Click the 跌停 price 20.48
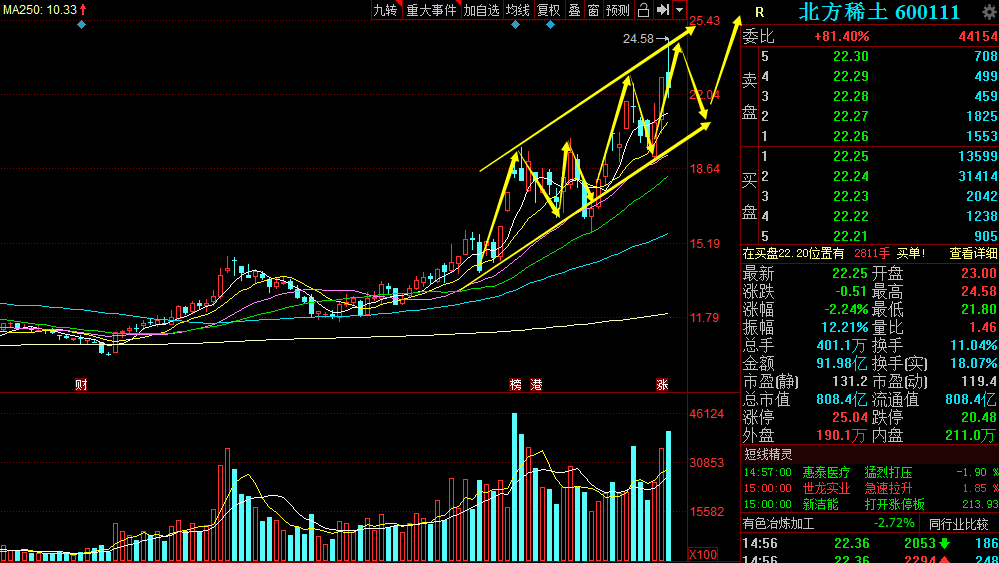 (x=979, y=418)
